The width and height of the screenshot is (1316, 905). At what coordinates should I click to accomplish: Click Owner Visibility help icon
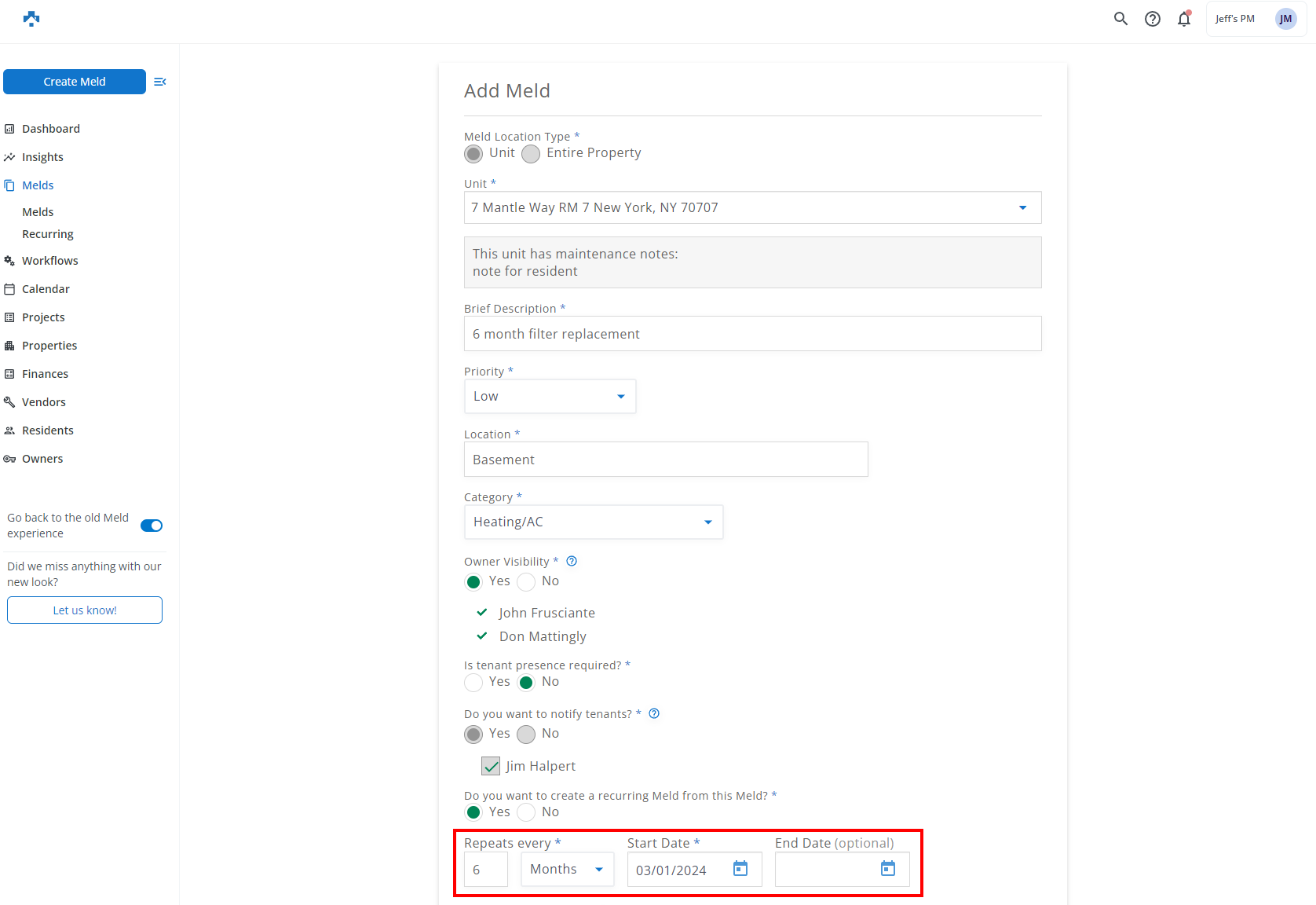point(572,561)
